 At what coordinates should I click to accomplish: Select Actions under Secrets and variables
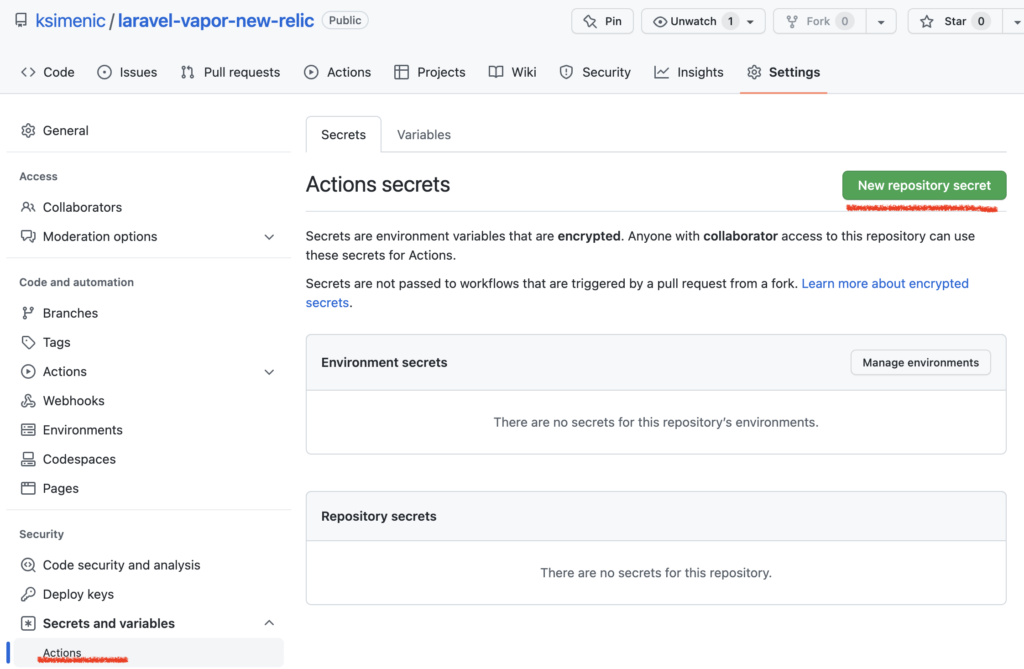point(148,653)
